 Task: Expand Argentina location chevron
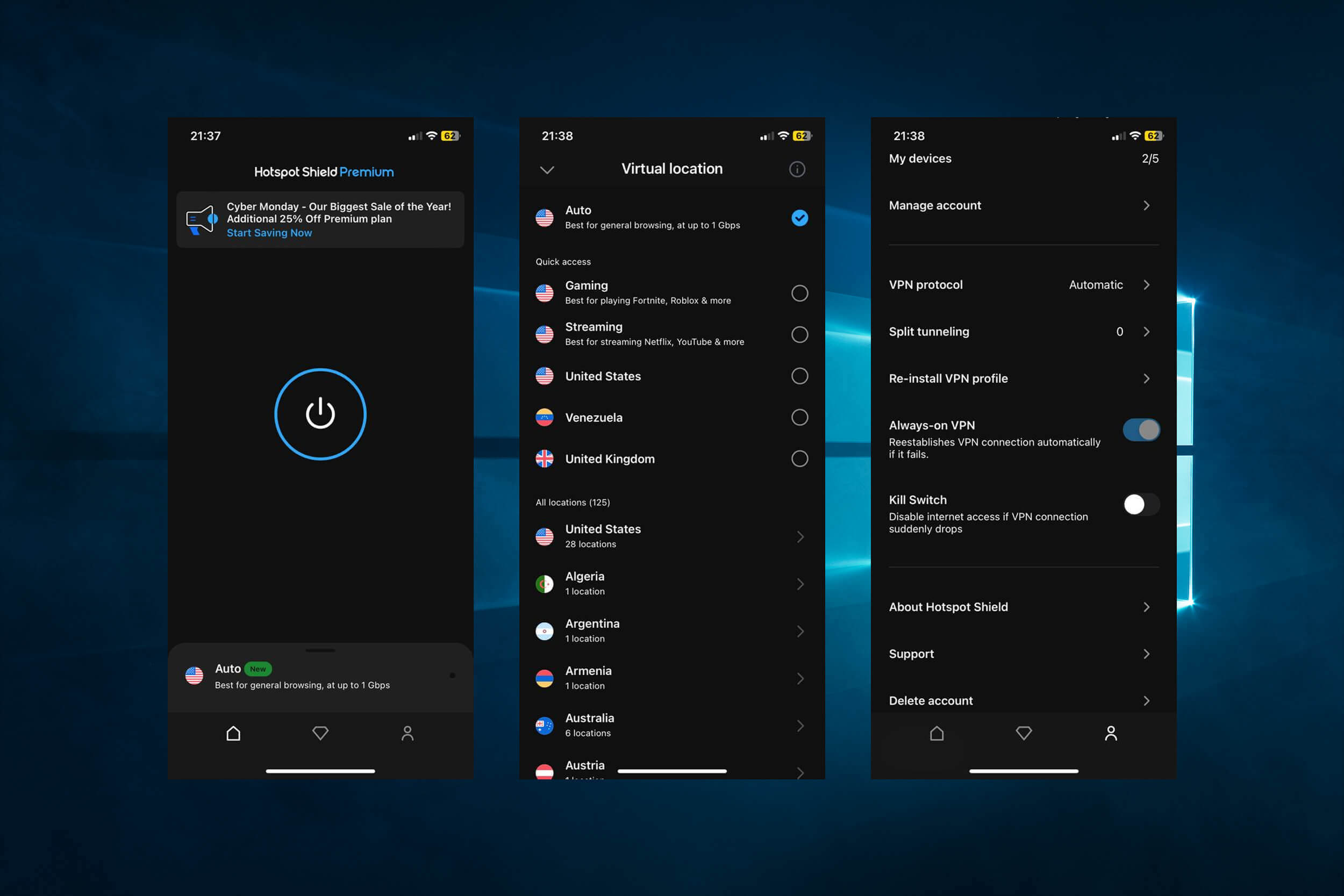tap(800, 631)
